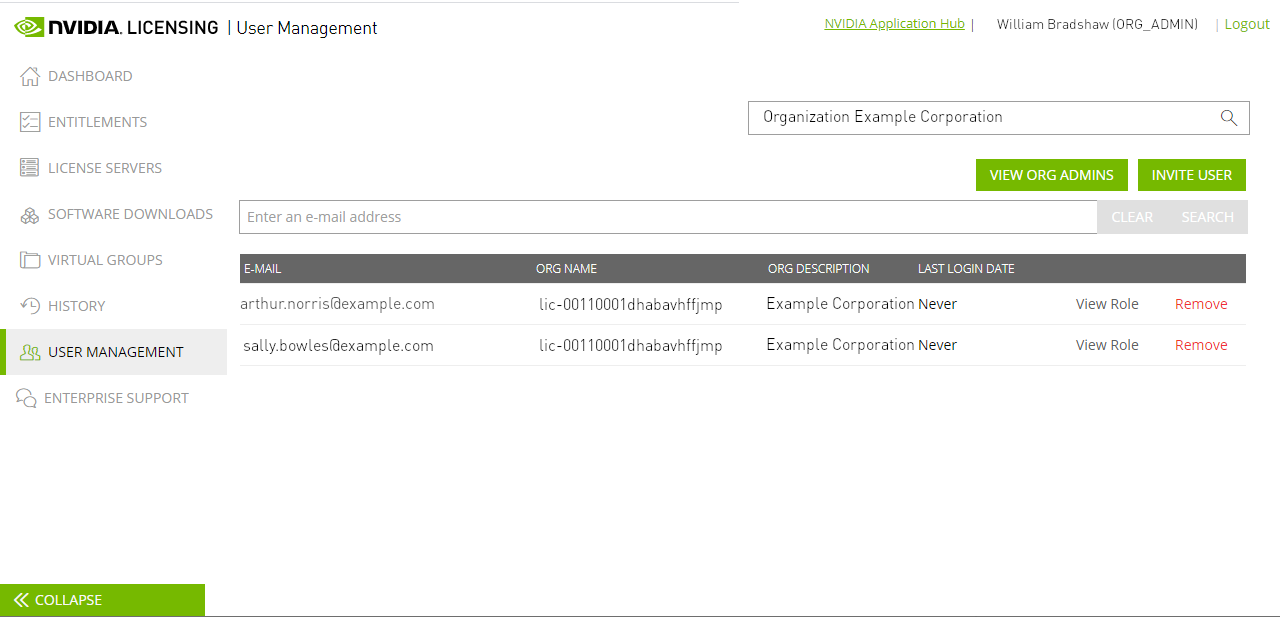Open the User Management menu entry

115,351
